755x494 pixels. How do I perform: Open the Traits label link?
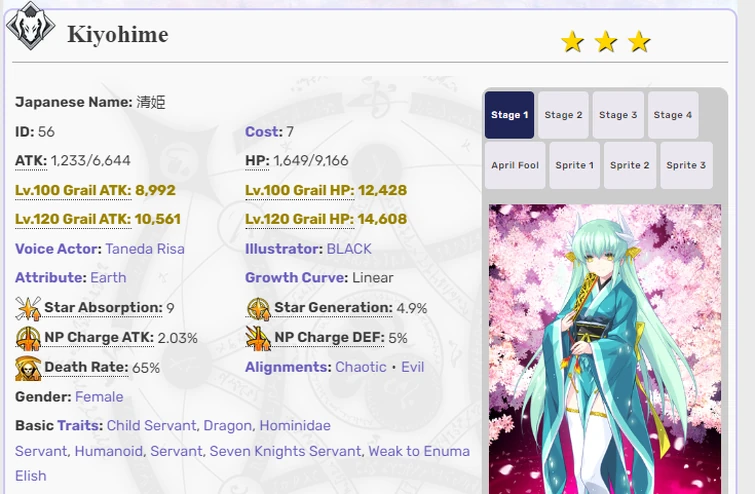point(78,426)
